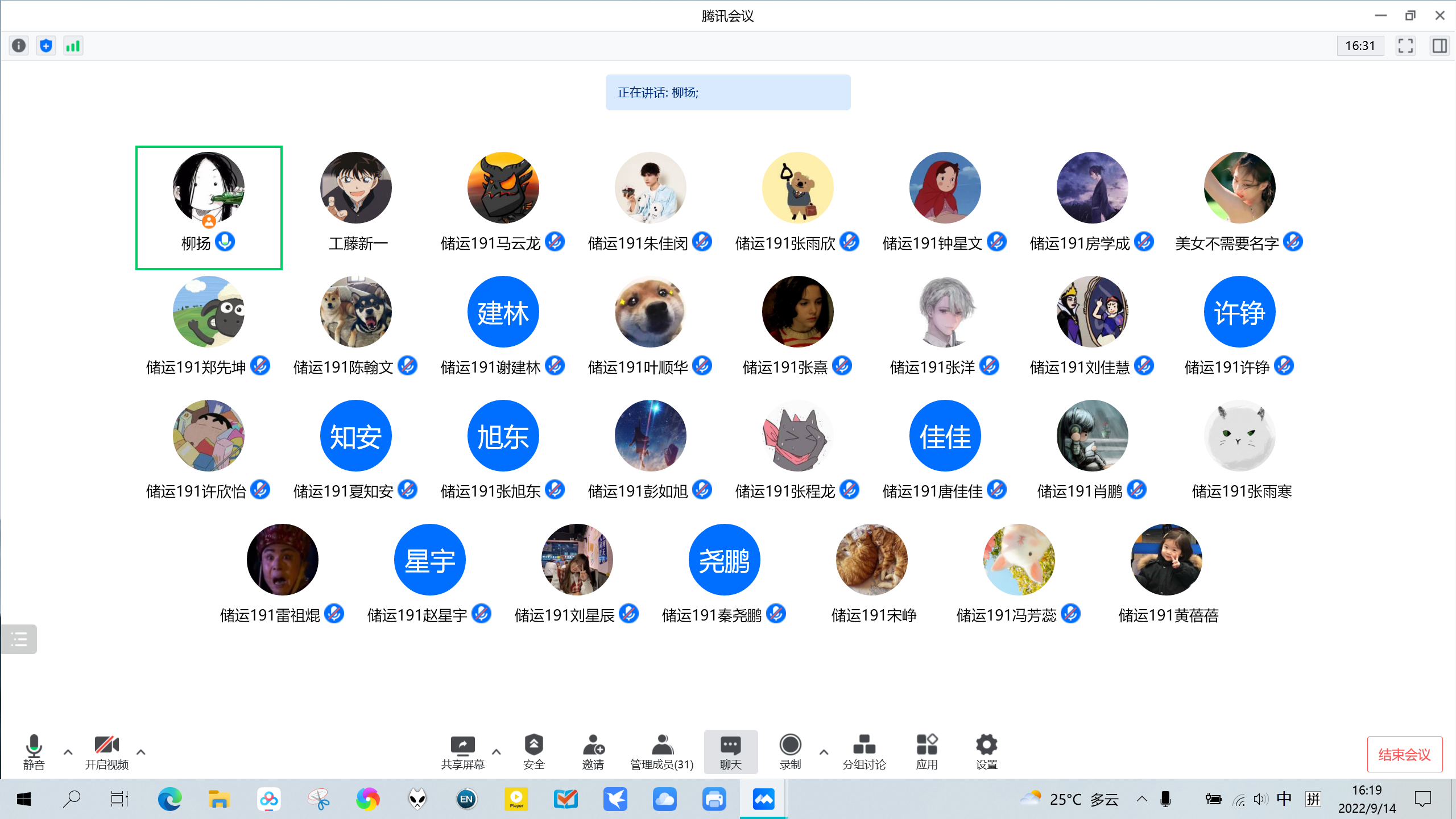
Task: Click the blue security shield icon
Action: coord(46,45)
